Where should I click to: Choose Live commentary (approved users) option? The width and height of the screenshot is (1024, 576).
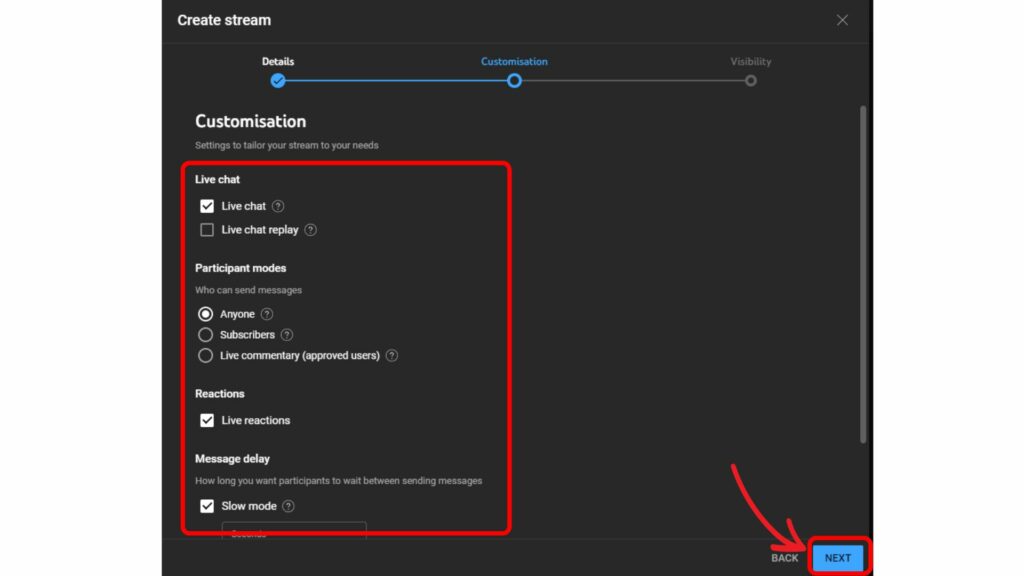(x=206, y=356)
